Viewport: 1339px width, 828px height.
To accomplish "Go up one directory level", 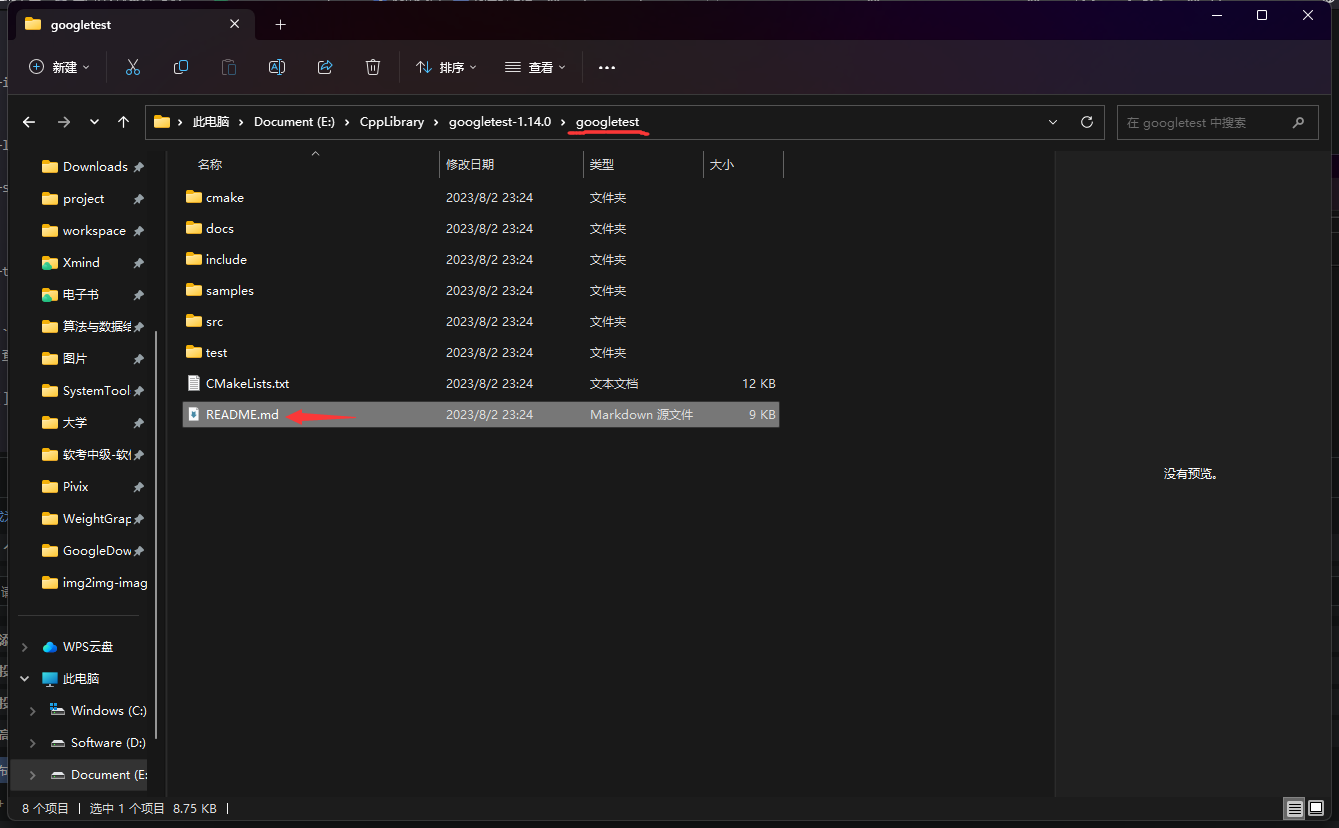I will point(123,122).
